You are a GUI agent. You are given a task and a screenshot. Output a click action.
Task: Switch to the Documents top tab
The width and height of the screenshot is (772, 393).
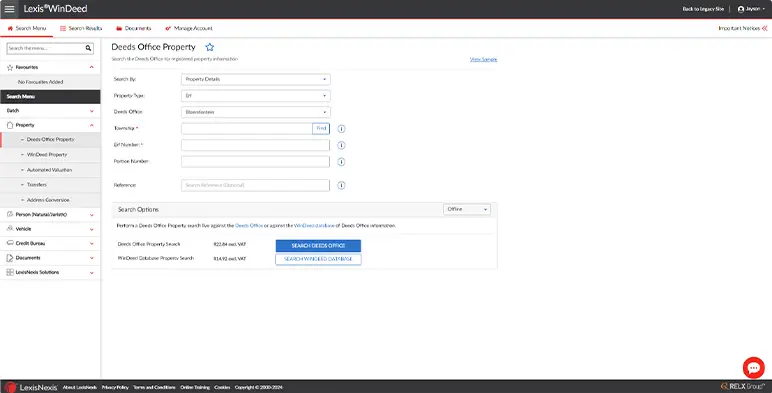tap(133, 29)
